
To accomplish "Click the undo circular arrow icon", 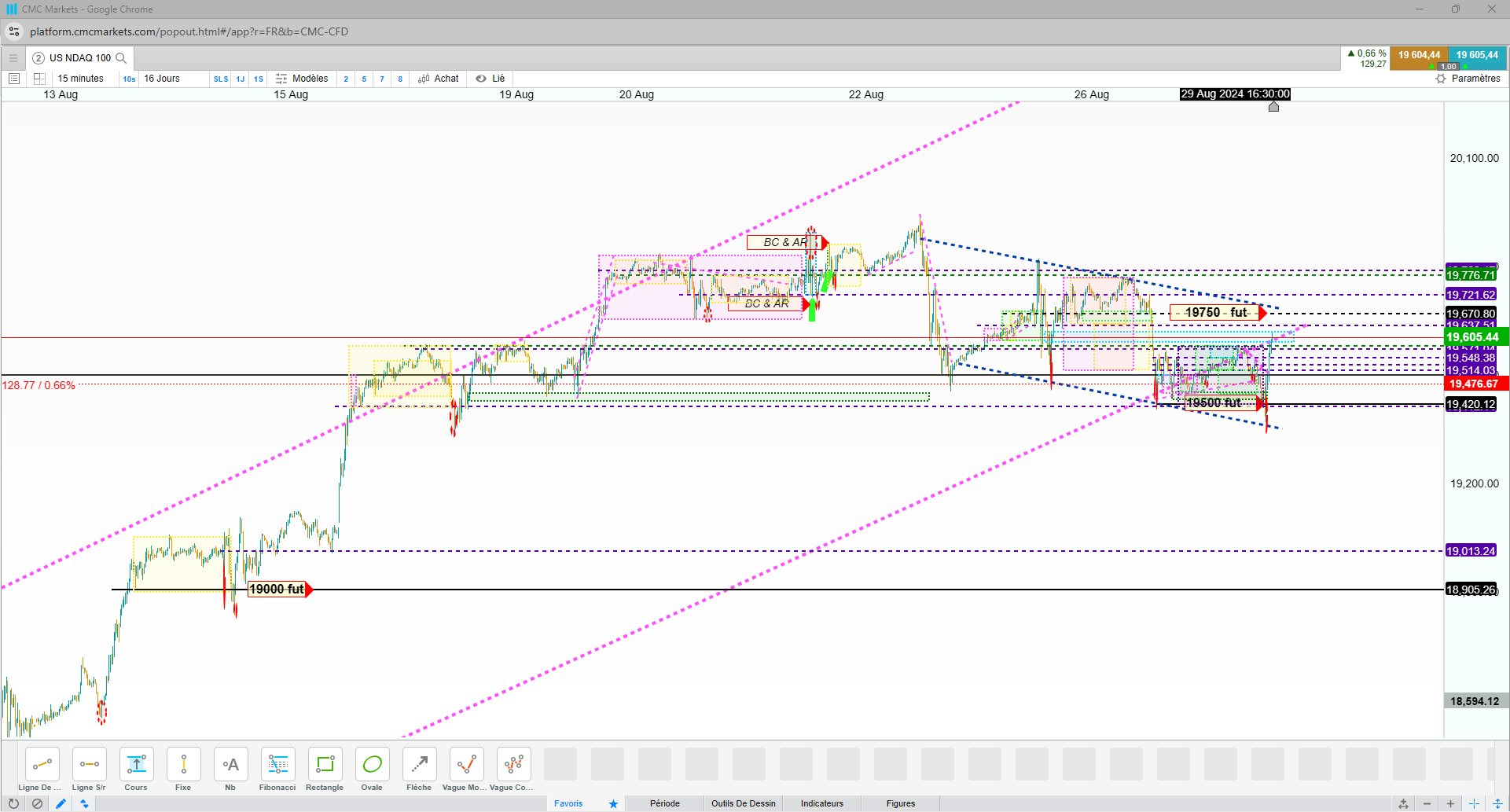I will pos(13,803).
